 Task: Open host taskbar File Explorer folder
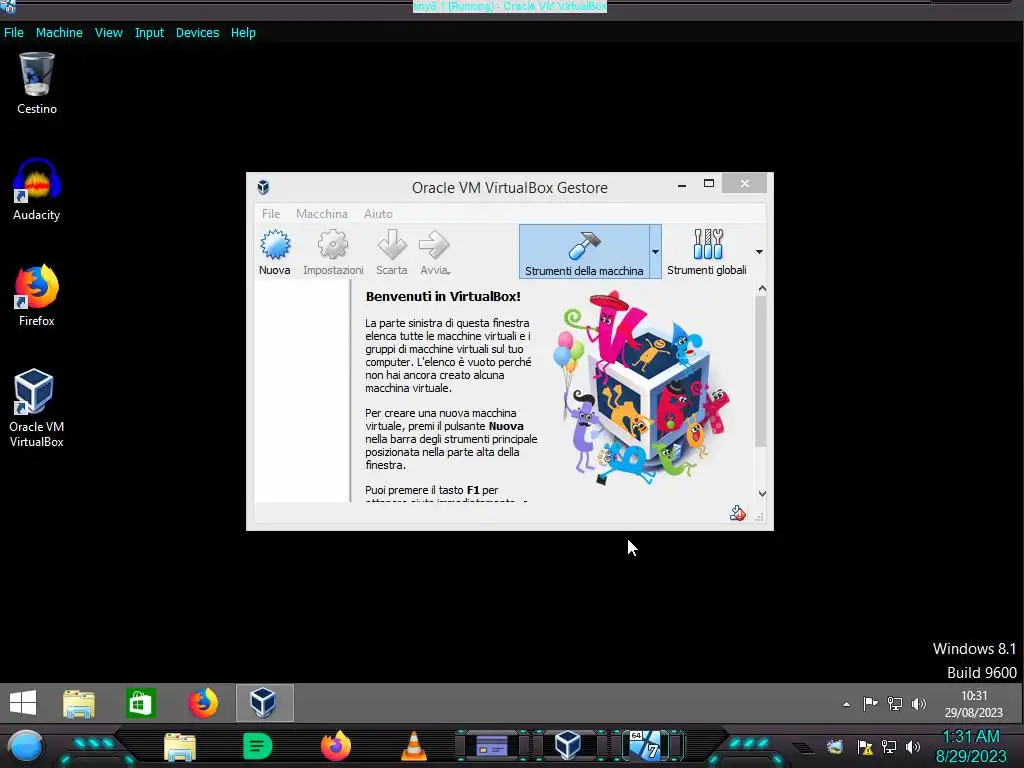180,747
